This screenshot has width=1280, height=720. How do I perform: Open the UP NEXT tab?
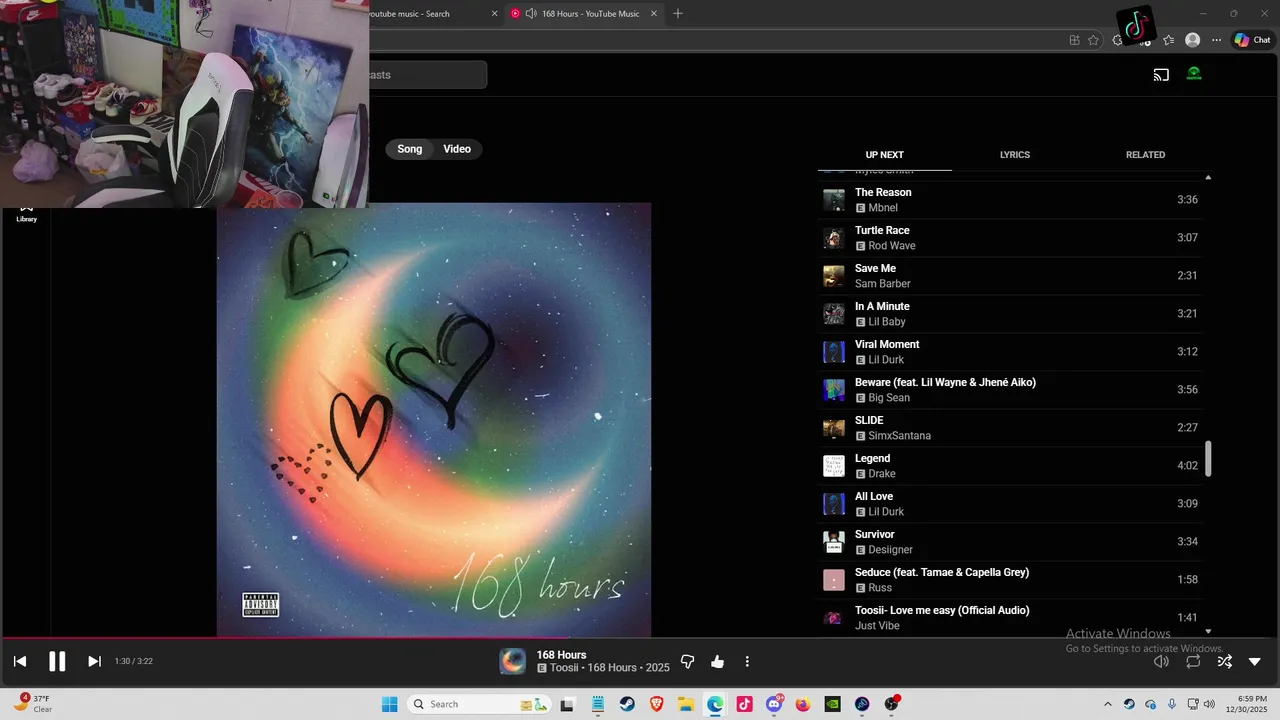pos(884,155)
